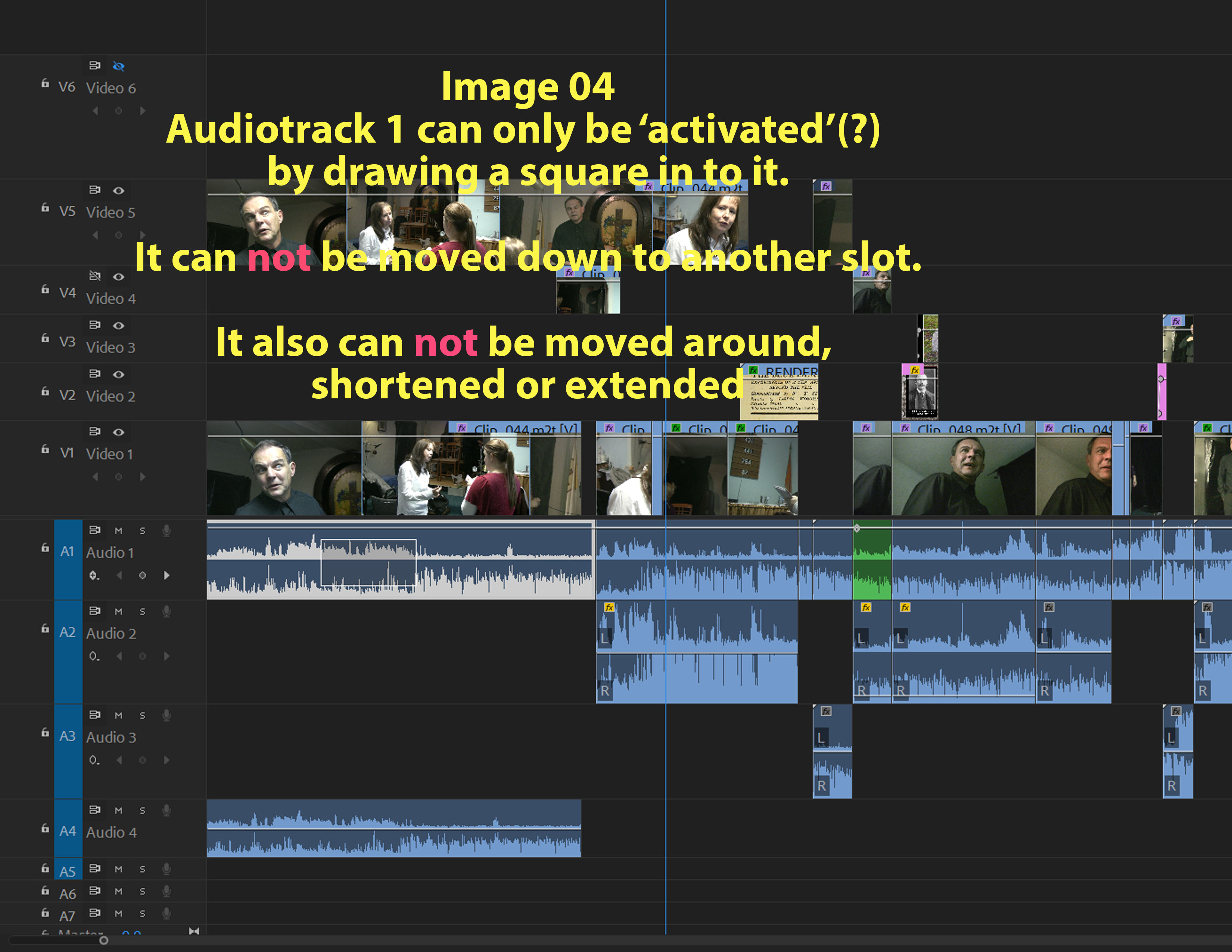This screenshot has height=952, width=1232.
Task: Click the fx badge on Clip 048.m2t
Action: point(905,428)
